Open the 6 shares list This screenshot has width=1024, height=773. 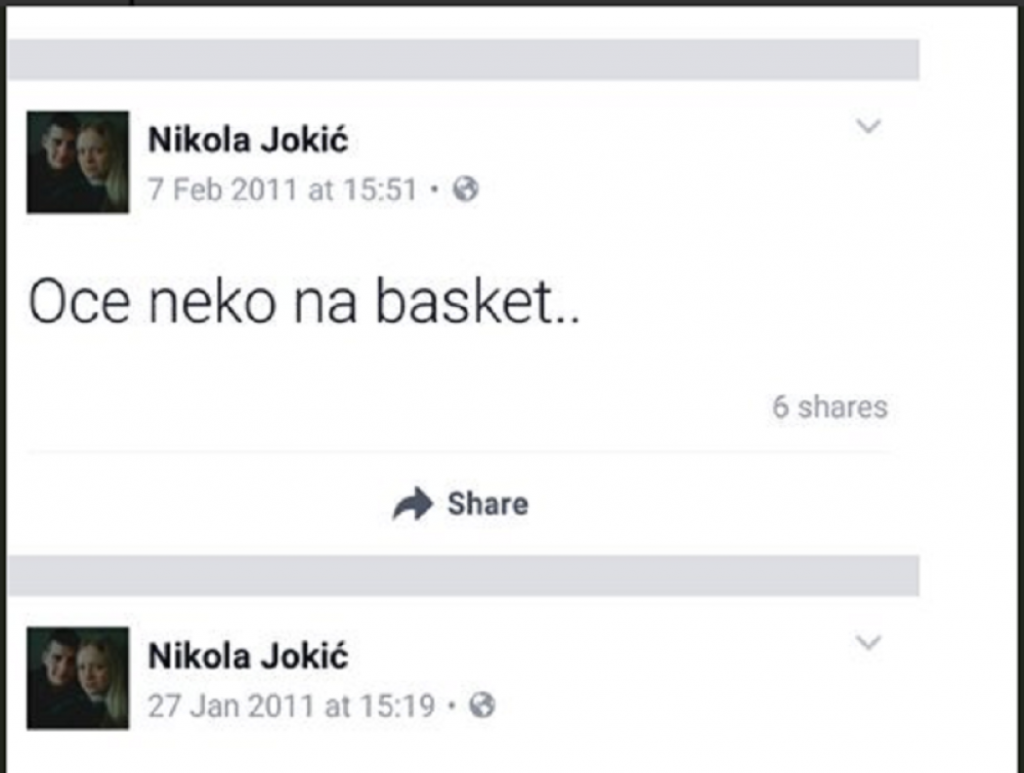[x=829, y=407]
